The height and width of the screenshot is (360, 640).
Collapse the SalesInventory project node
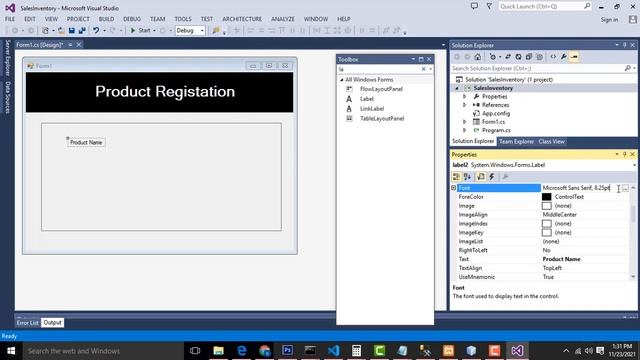point(457,88)
